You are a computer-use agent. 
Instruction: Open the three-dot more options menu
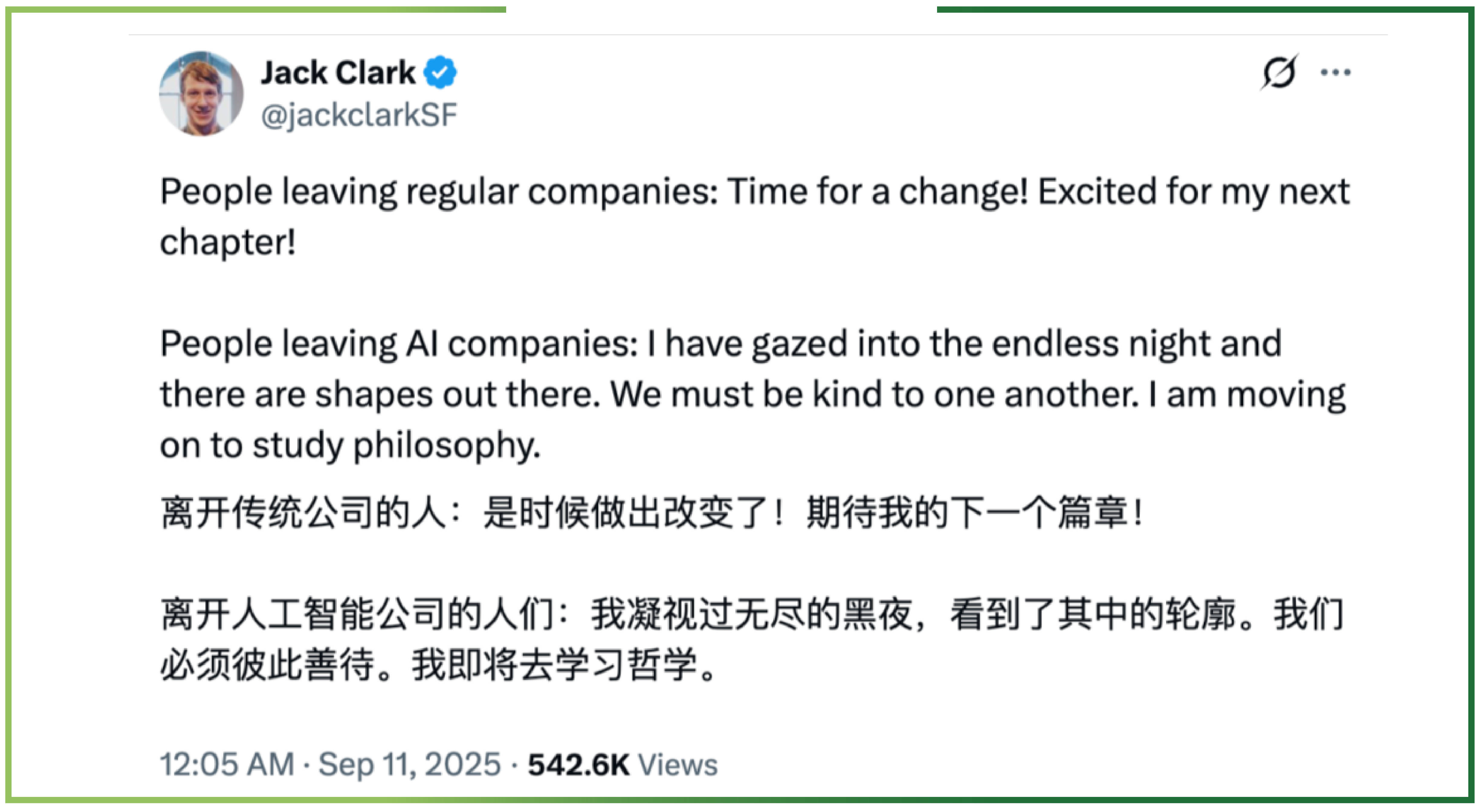click(x=1336, y=72)
